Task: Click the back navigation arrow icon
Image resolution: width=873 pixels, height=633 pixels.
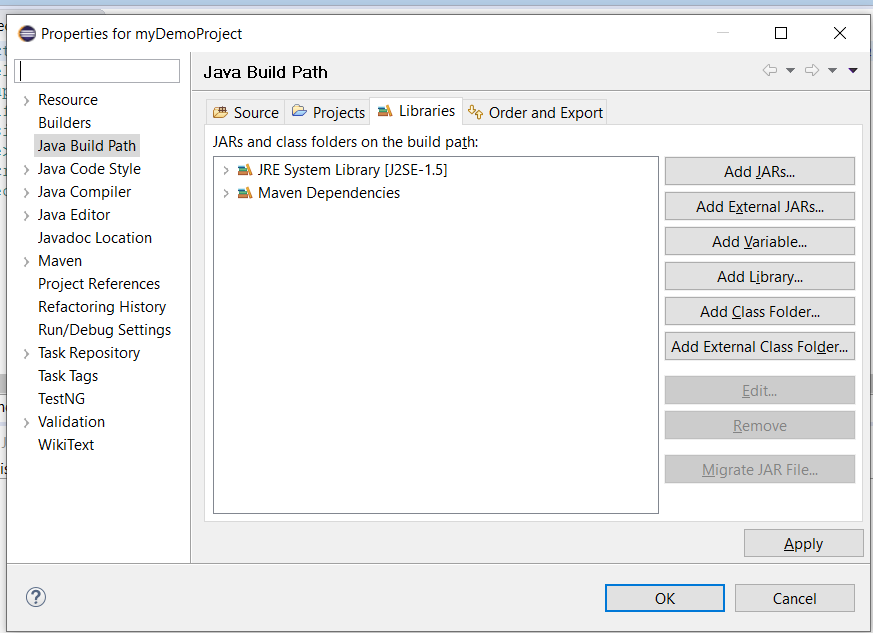Action: point(769,71)
